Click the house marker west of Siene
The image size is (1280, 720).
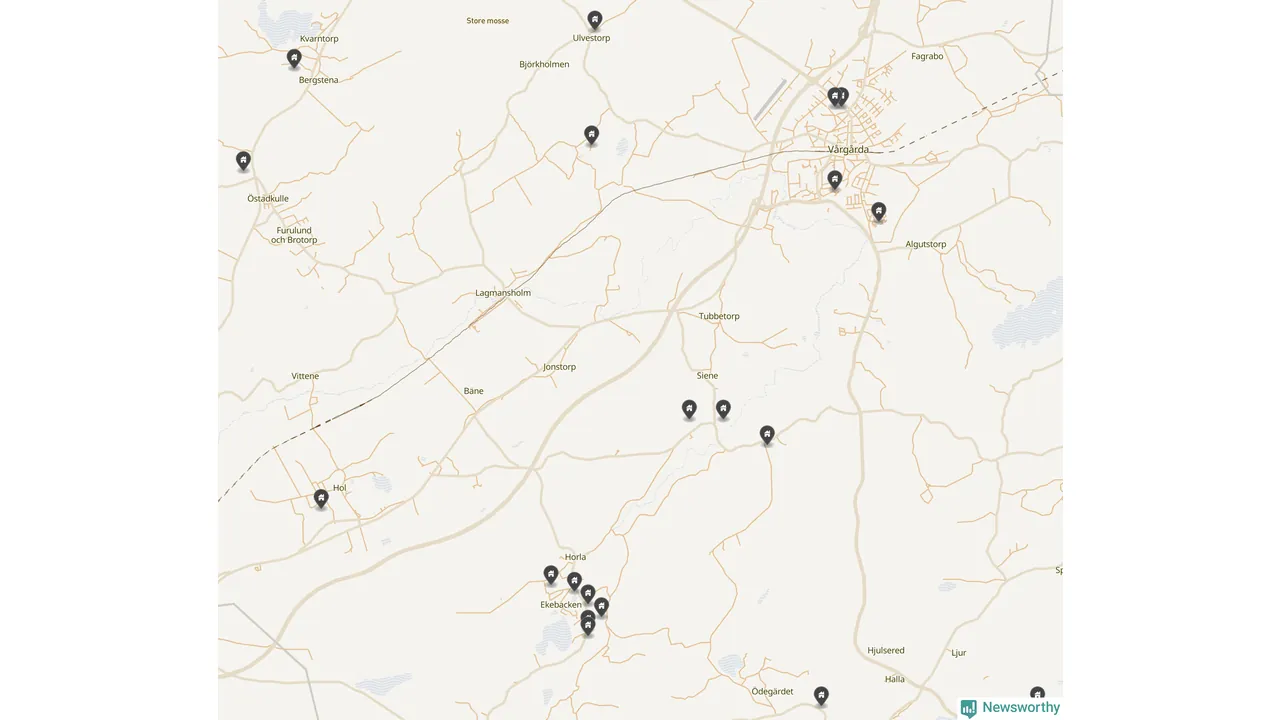(x=689, y=408)
